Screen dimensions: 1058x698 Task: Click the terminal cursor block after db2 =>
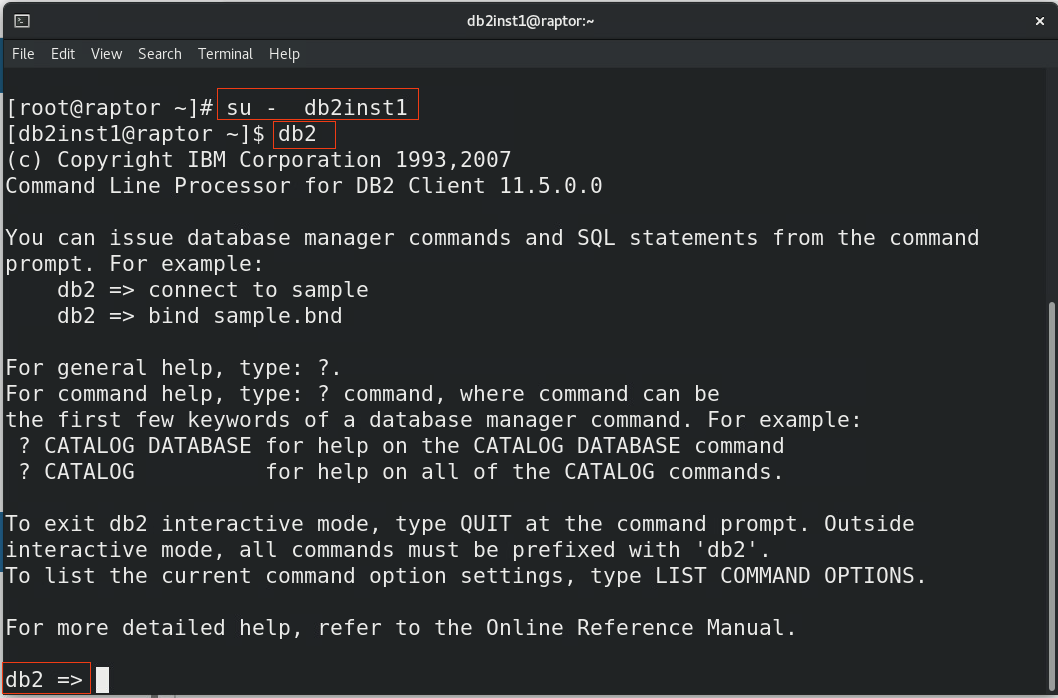tap(103, 680)
